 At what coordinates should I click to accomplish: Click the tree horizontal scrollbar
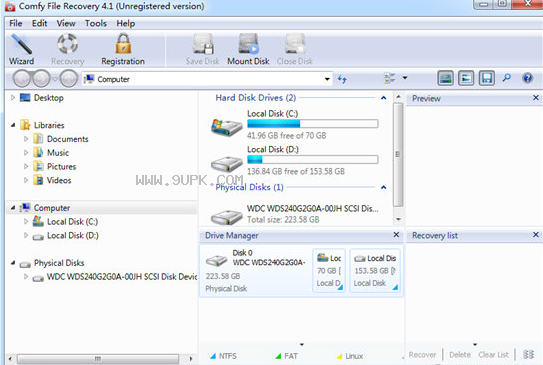click(x=98, y=359)
